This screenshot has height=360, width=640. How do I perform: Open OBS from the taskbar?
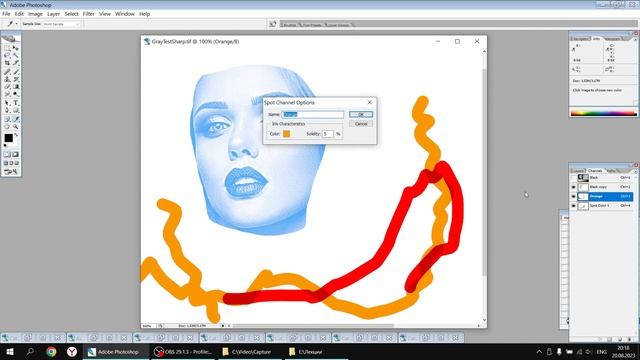tap(184, 351)
